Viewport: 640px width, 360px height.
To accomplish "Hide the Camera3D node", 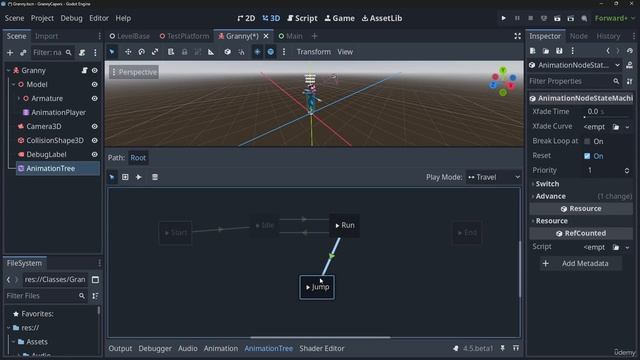I will 94,127.
